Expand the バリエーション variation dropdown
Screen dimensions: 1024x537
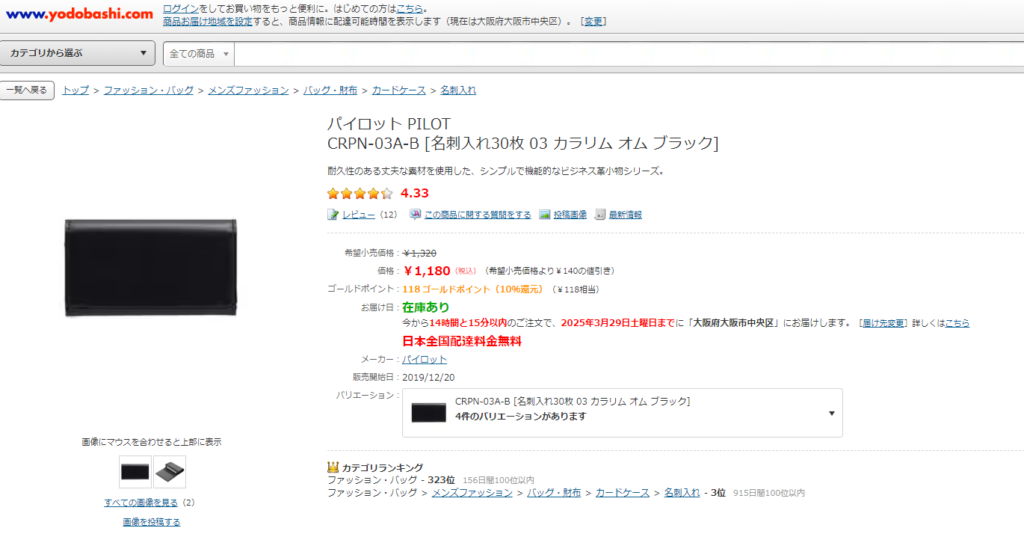pyautogui.click(x=622, y=413)
